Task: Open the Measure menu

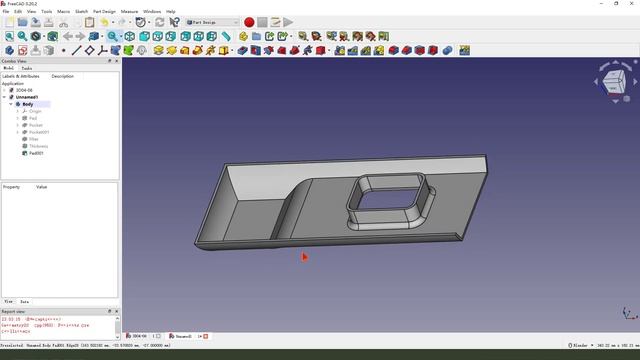Action: [x=129, y=11]
